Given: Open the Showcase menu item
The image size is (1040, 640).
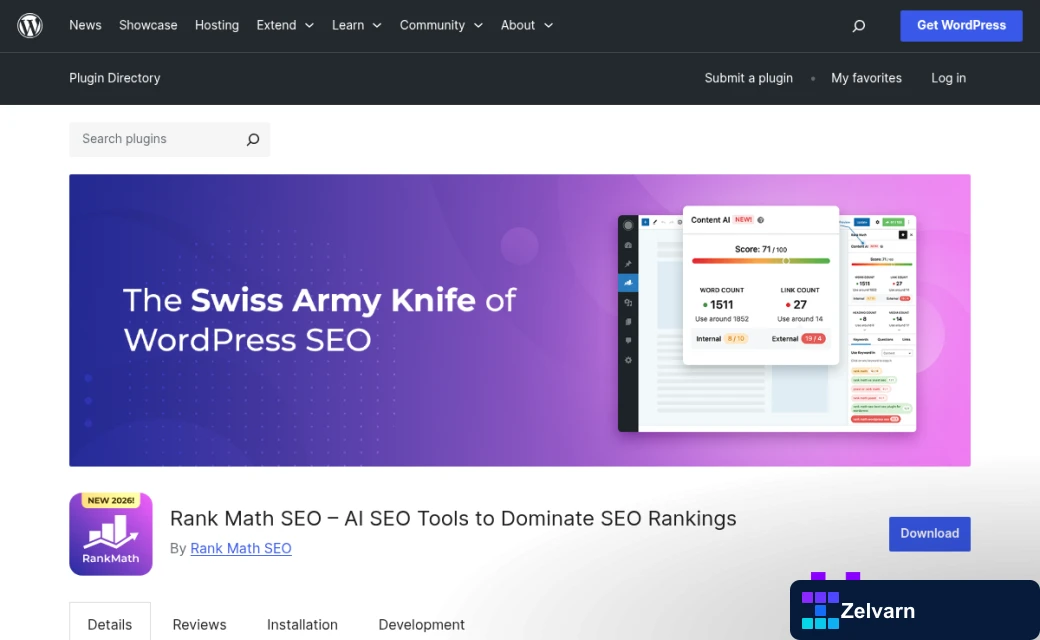Looking at the screenshot, I should tap(148, 25).
